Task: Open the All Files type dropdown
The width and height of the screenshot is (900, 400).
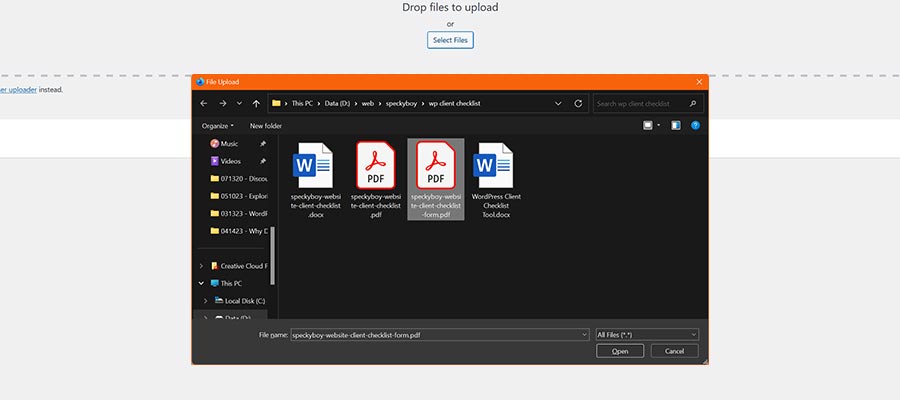Action: pos(646,334)
